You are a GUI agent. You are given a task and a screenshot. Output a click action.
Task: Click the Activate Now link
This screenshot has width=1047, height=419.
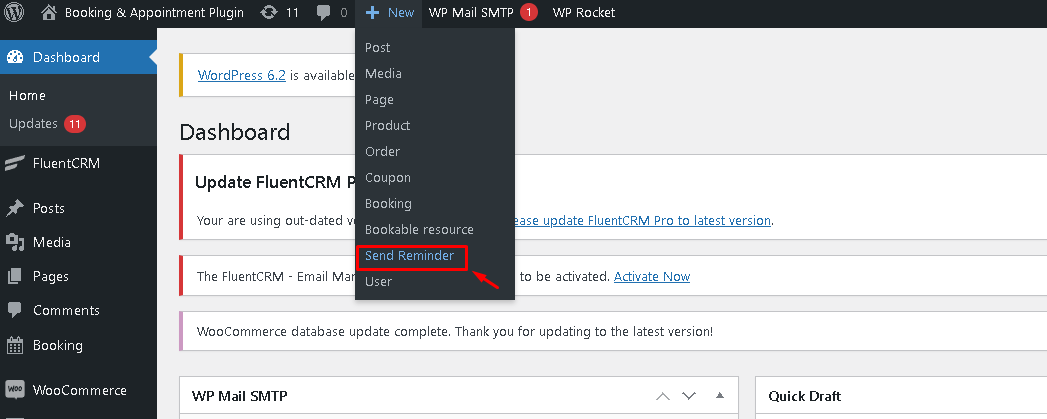click(x=652, y=277)
